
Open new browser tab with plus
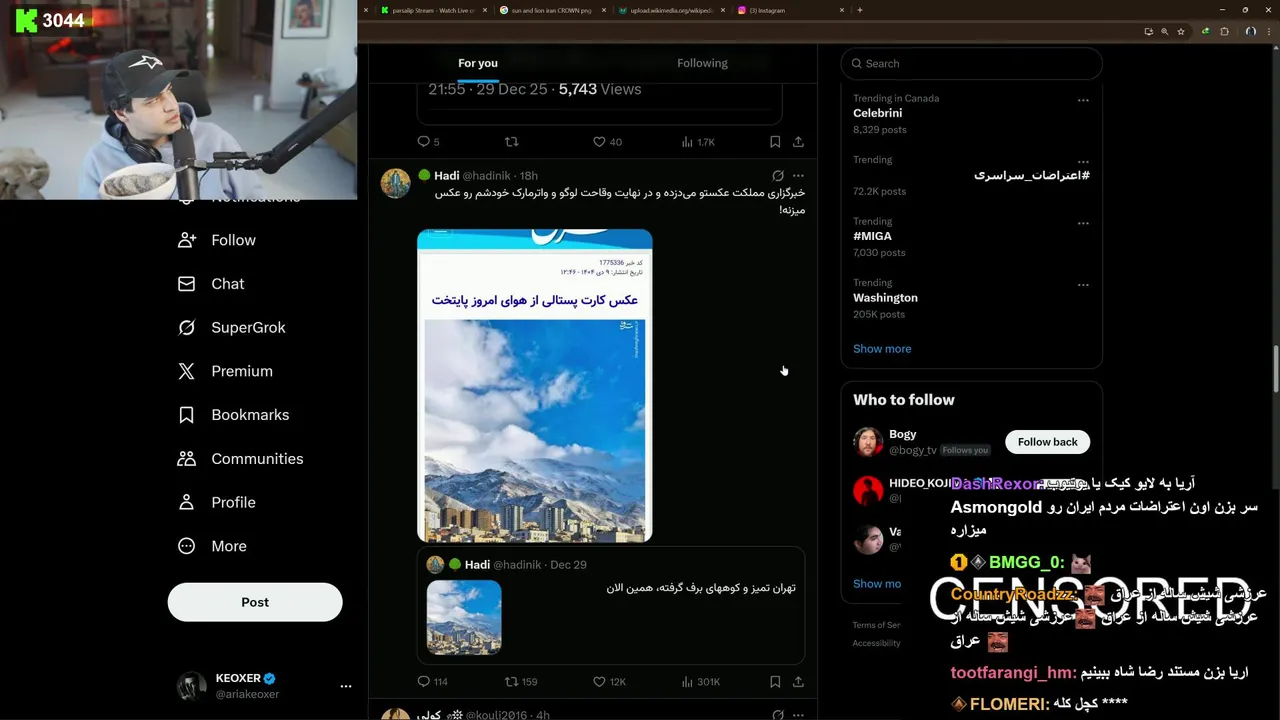point(860,10)
